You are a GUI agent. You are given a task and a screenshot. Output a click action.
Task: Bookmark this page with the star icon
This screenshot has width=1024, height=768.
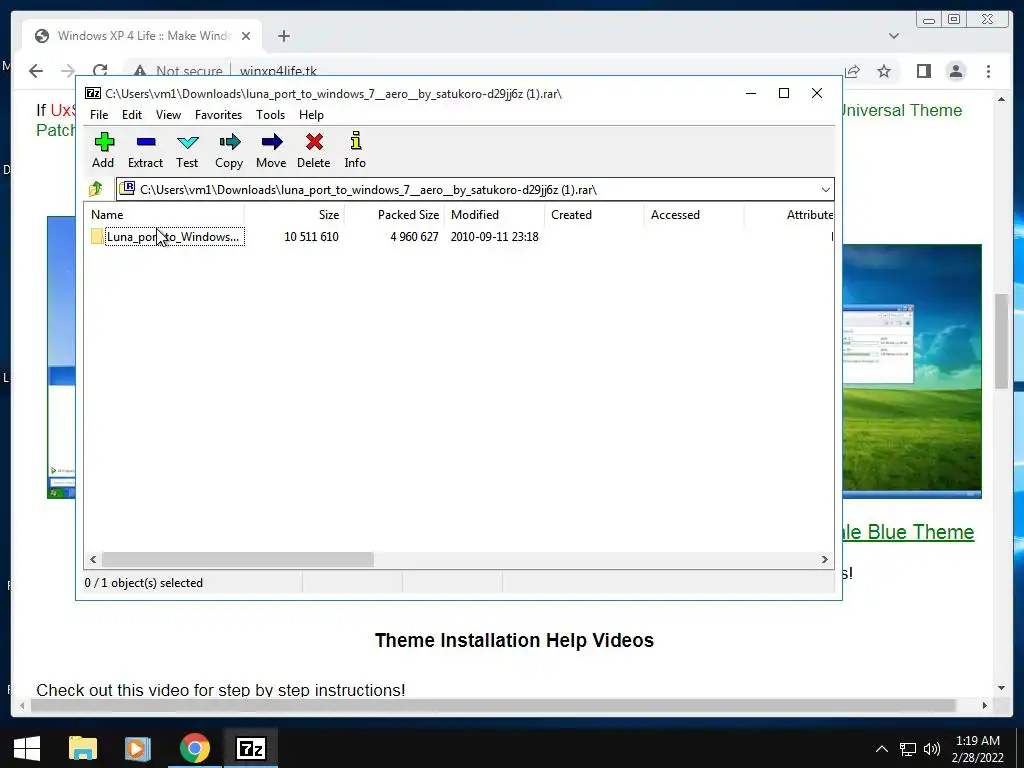pyautogui.click(x=884, y=71)
